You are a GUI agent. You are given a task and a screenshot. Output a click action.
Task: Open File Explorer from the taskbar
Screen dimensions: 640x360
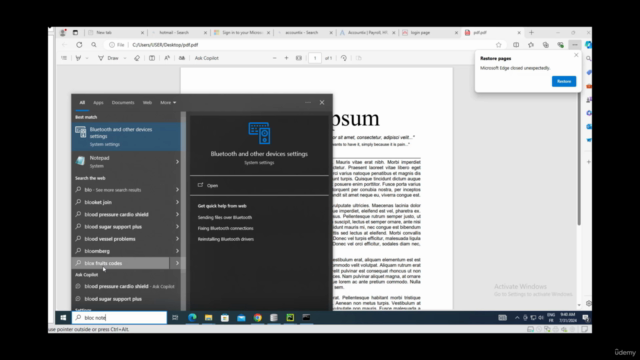[209, 318]
